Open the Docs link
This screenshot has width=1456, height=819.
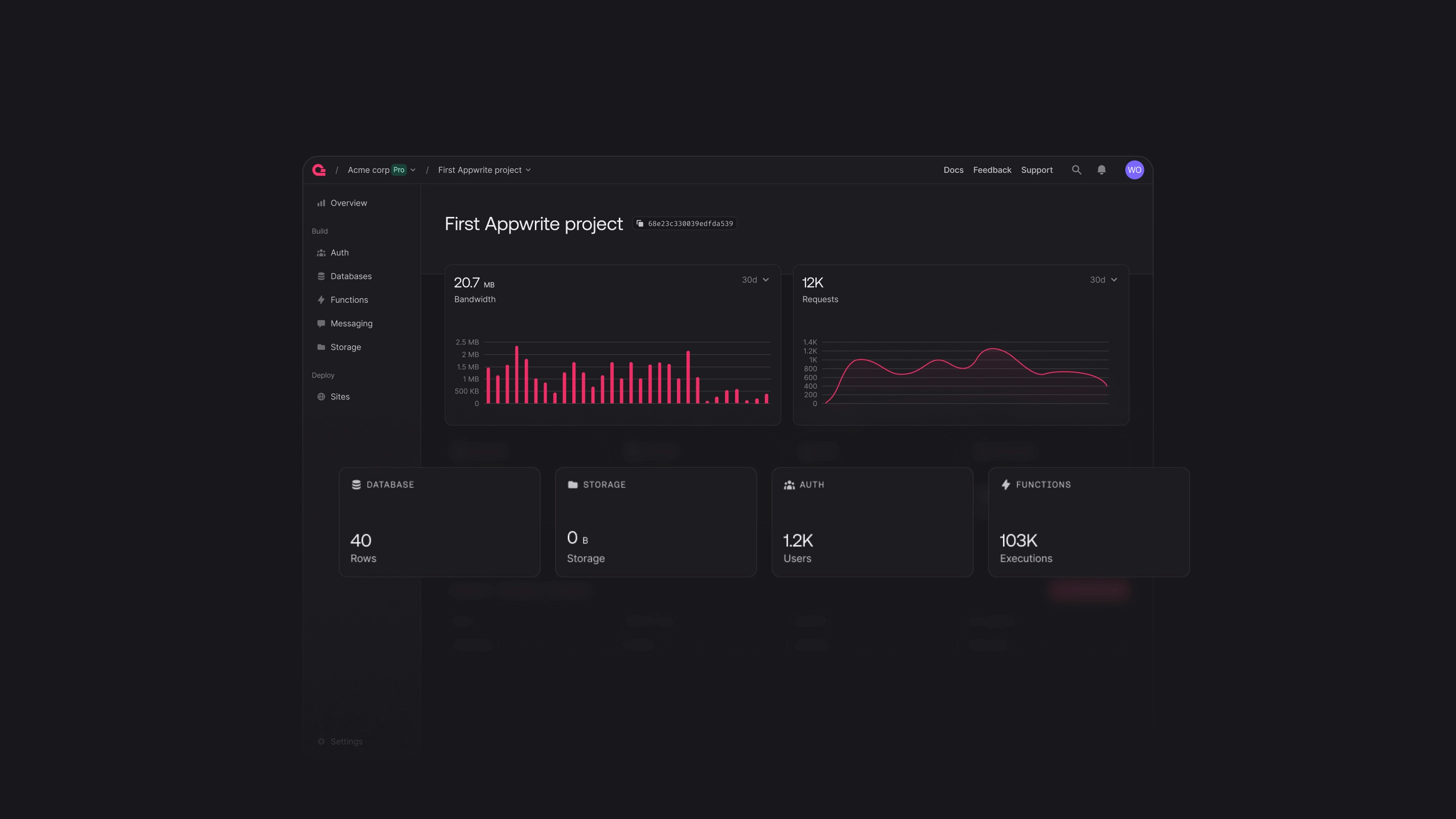[x=953, y=169]
